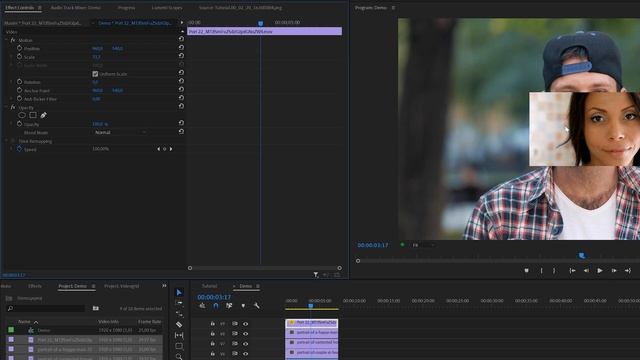Reset the Blend Mode parameter
This screenshot has height=360, width=640.
pyautogui.click(x=181, y=131)
